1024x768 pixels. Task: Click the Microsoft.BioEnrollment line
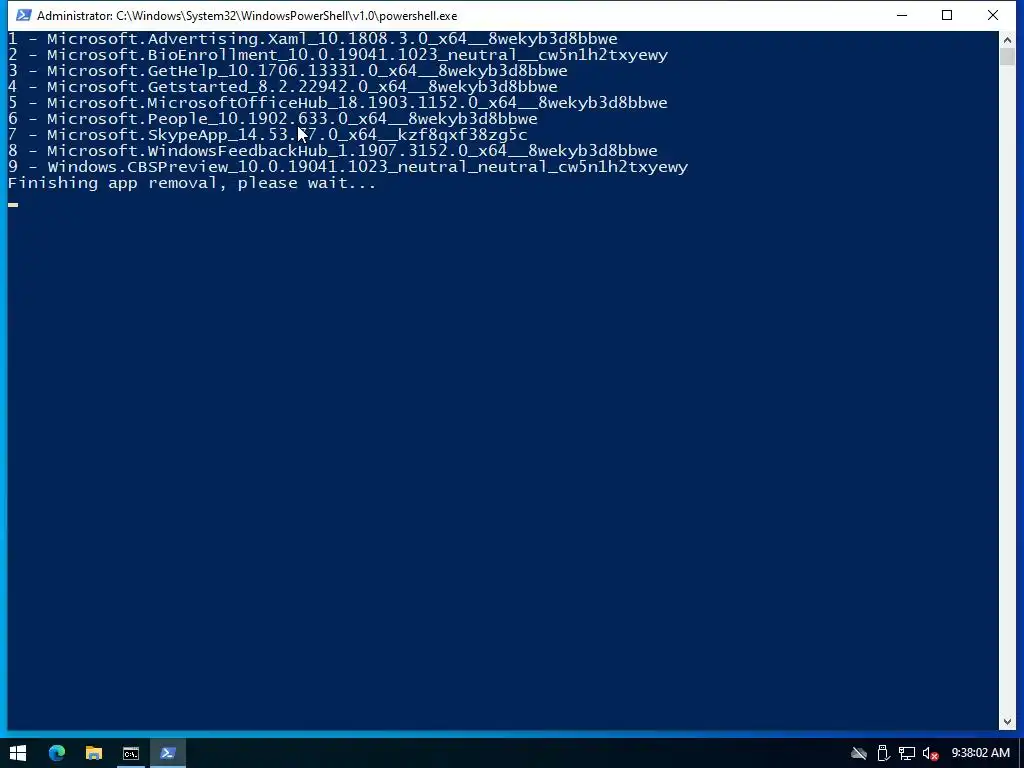338,55
